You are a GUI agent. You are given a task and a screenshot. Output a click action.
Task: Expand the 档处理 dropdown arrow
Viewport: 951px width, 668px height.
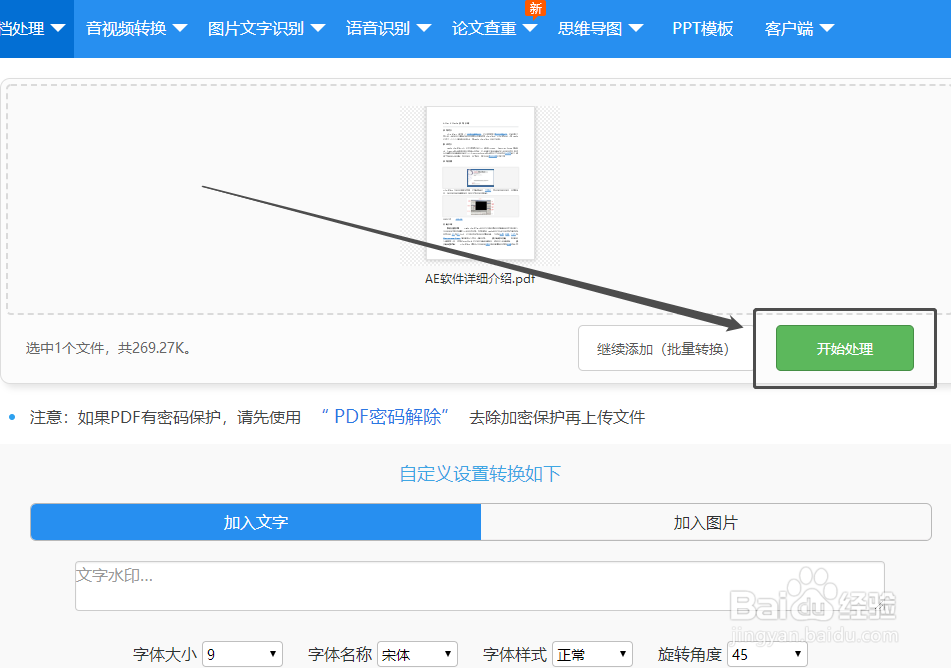pyautogui.click(x=59, y=29)
